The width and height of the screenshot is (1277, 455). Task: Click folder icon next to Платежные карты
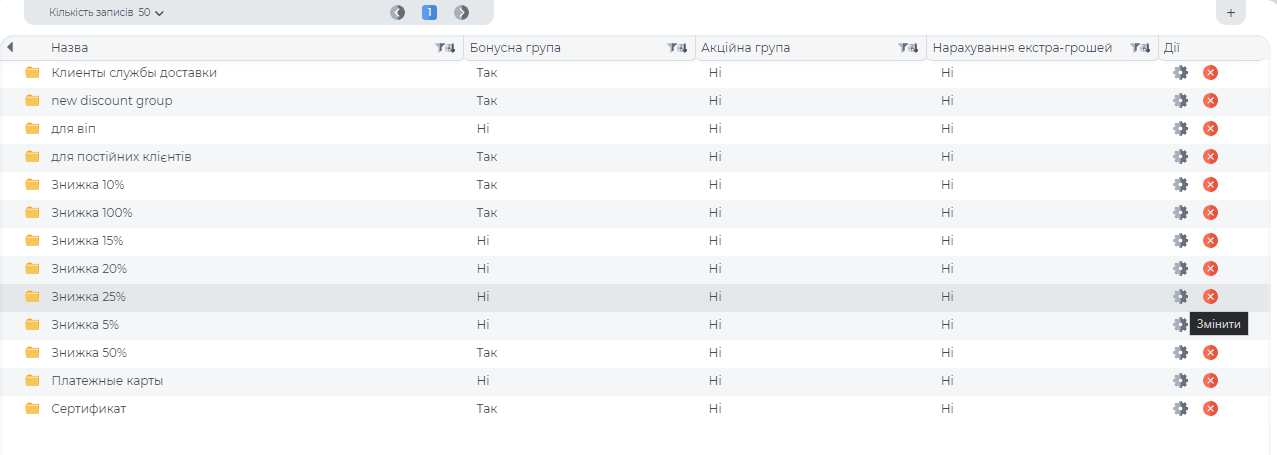pos(32,380)
